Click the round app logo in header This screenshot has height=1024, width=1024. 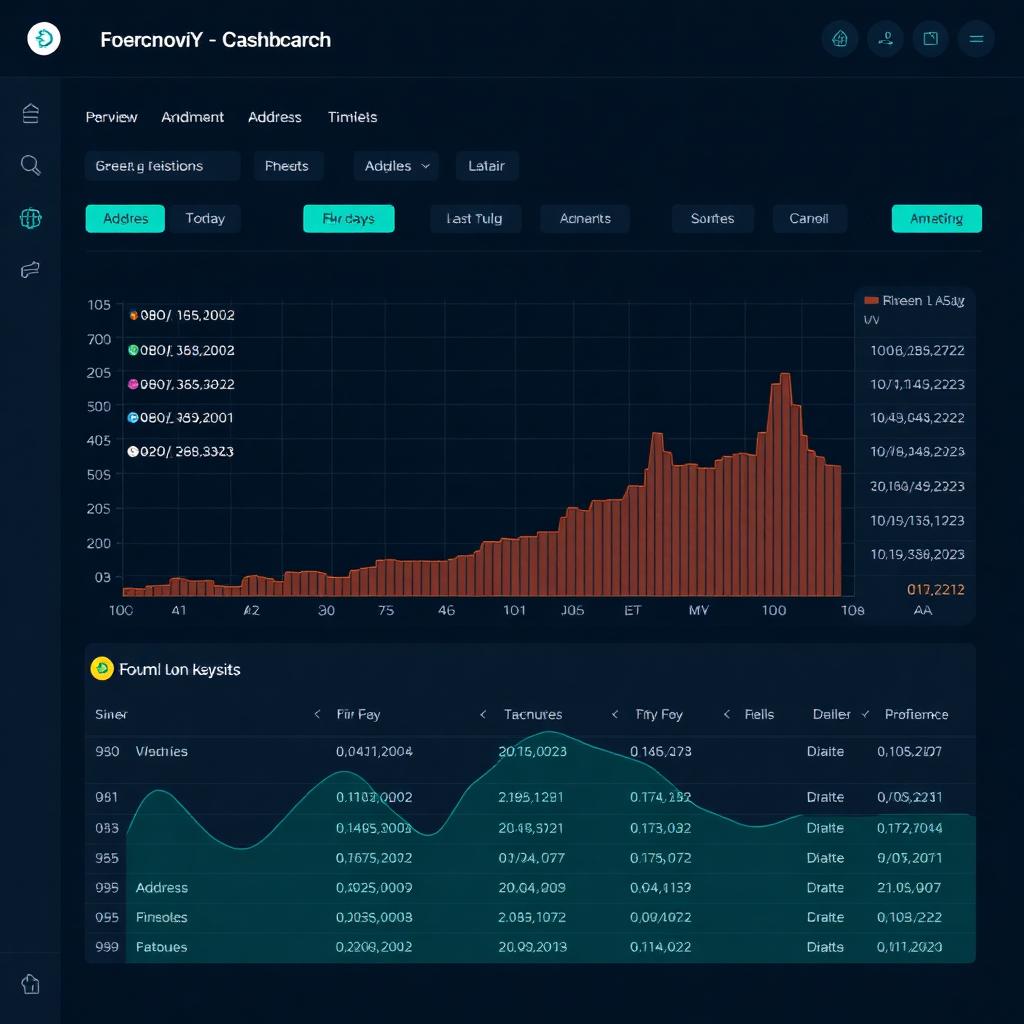click(x=44, y=39)
